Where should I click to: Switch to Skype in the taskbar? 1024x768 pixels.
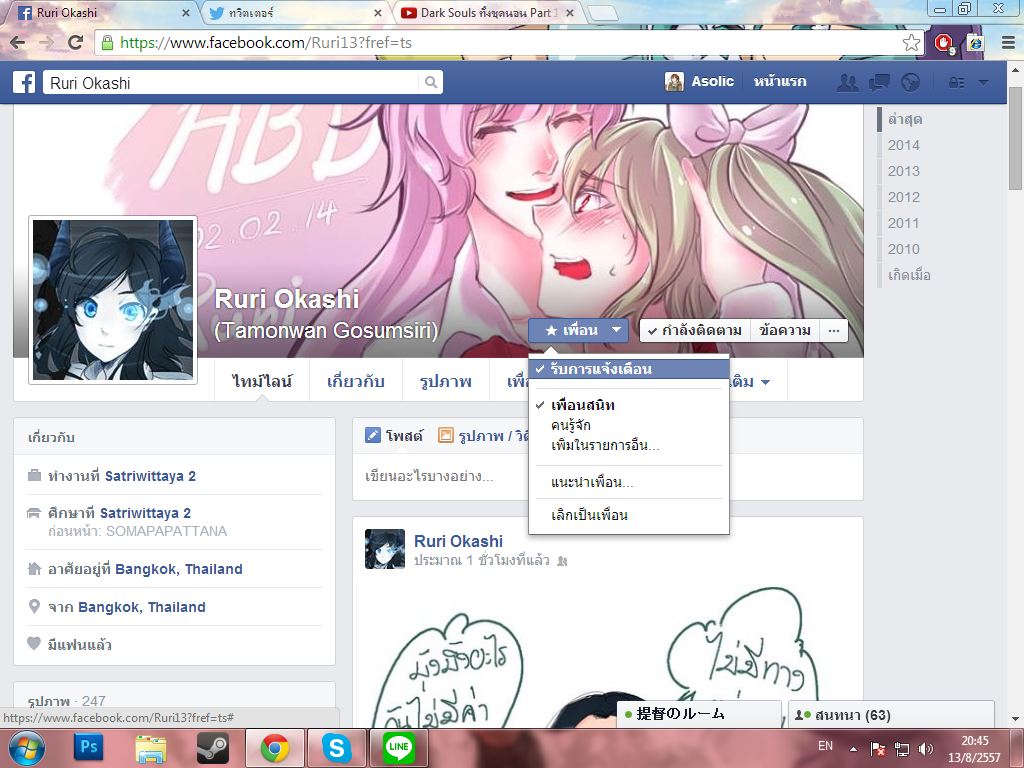coord(336,748)
